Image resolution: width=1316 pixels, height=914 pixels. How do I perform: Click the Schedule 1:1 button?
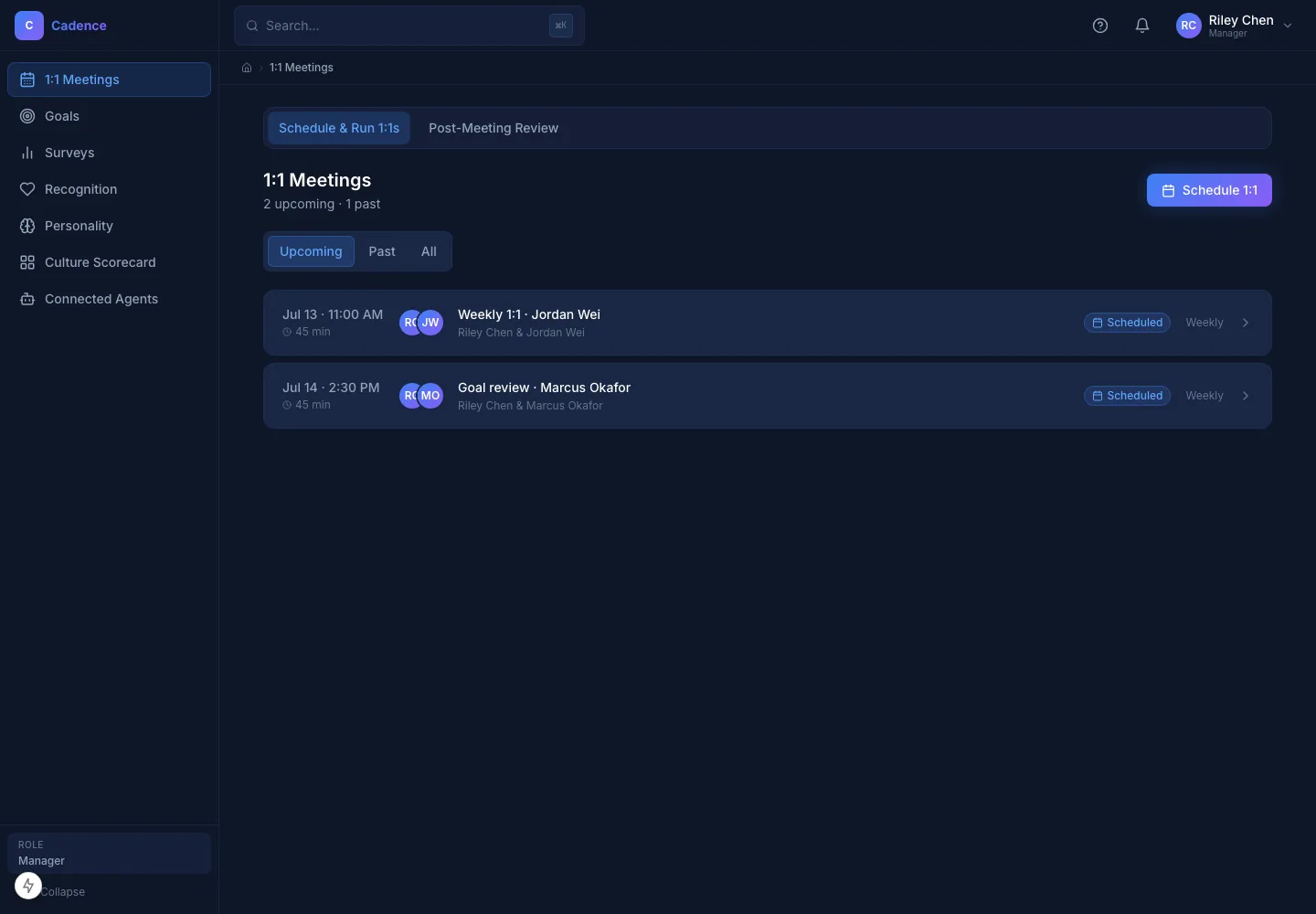[x=1209, y=190]
